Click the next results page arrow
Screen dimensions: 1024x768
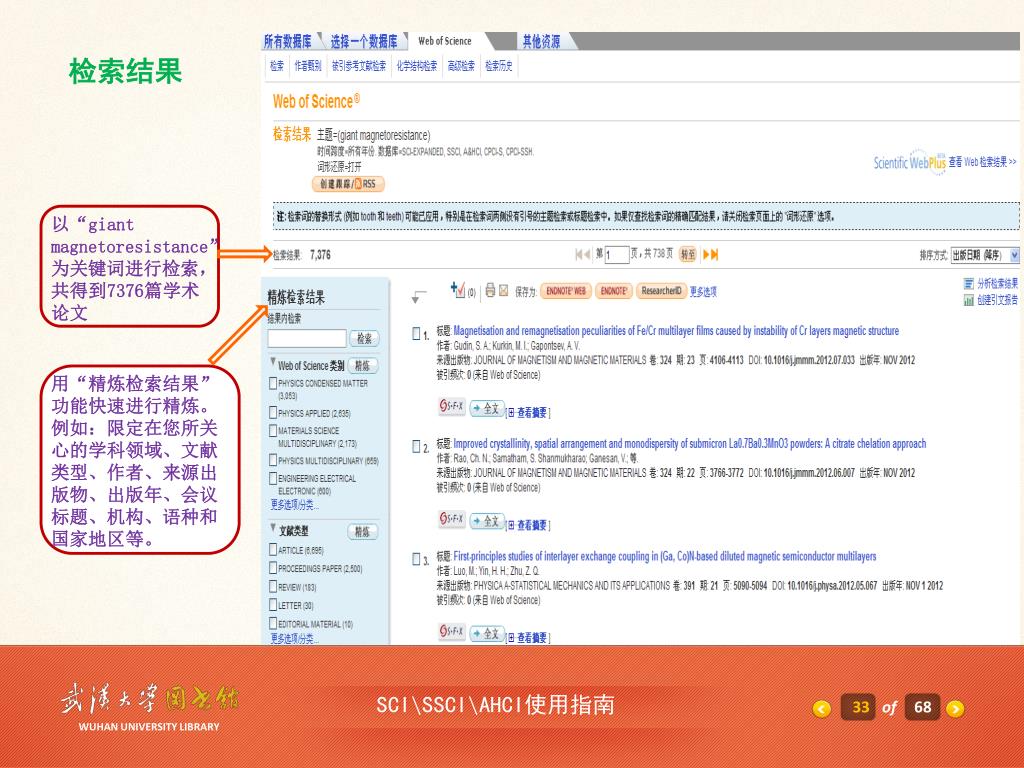point(705,255)
